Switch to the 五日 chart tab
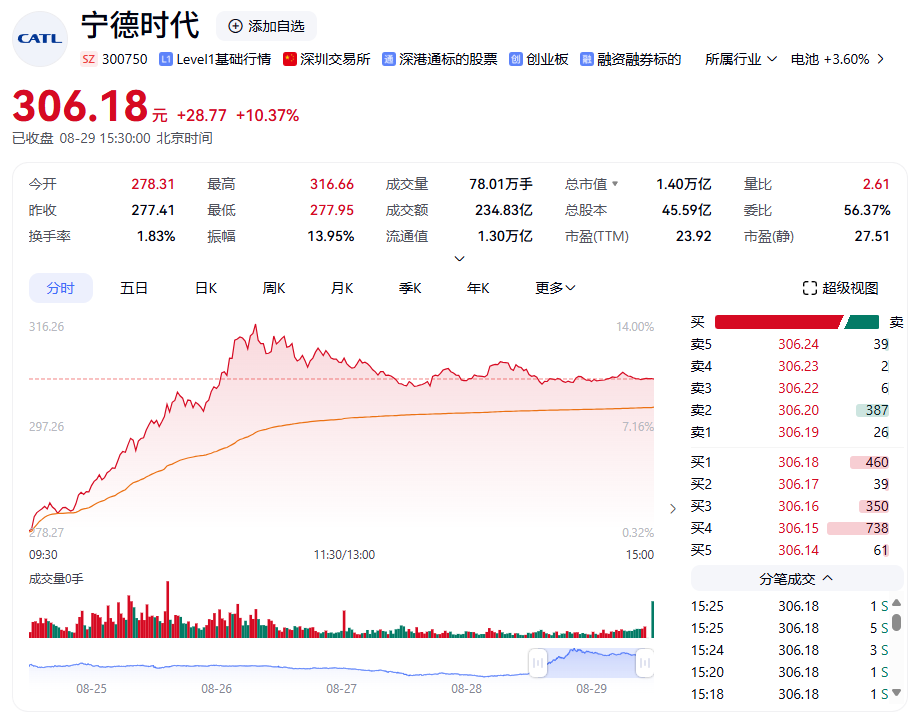 pos(134,288)
